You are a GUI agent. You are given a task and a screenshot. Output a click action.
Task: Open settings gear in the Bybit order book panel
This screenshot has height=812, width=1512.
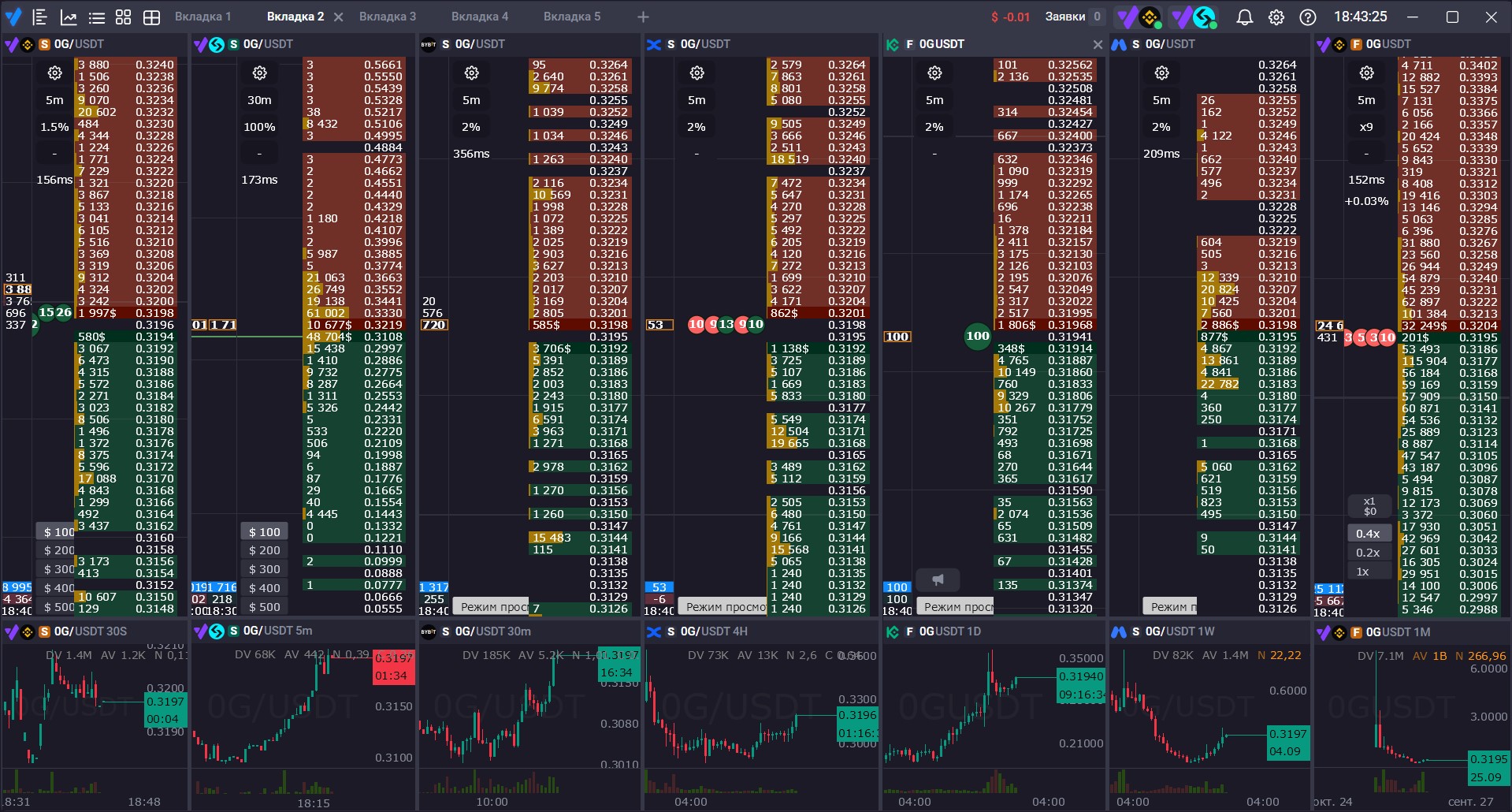tap(471, 73)
